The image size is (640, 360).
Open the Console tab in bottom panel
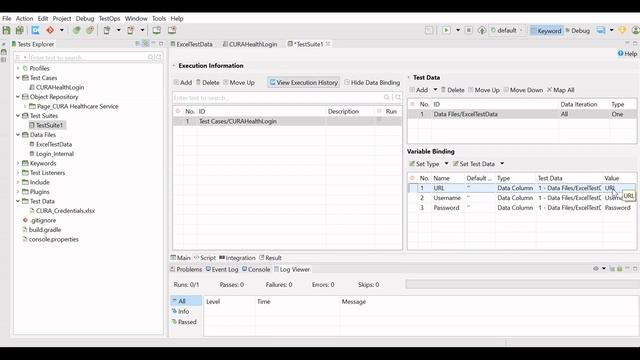click(x=256, y=269)
